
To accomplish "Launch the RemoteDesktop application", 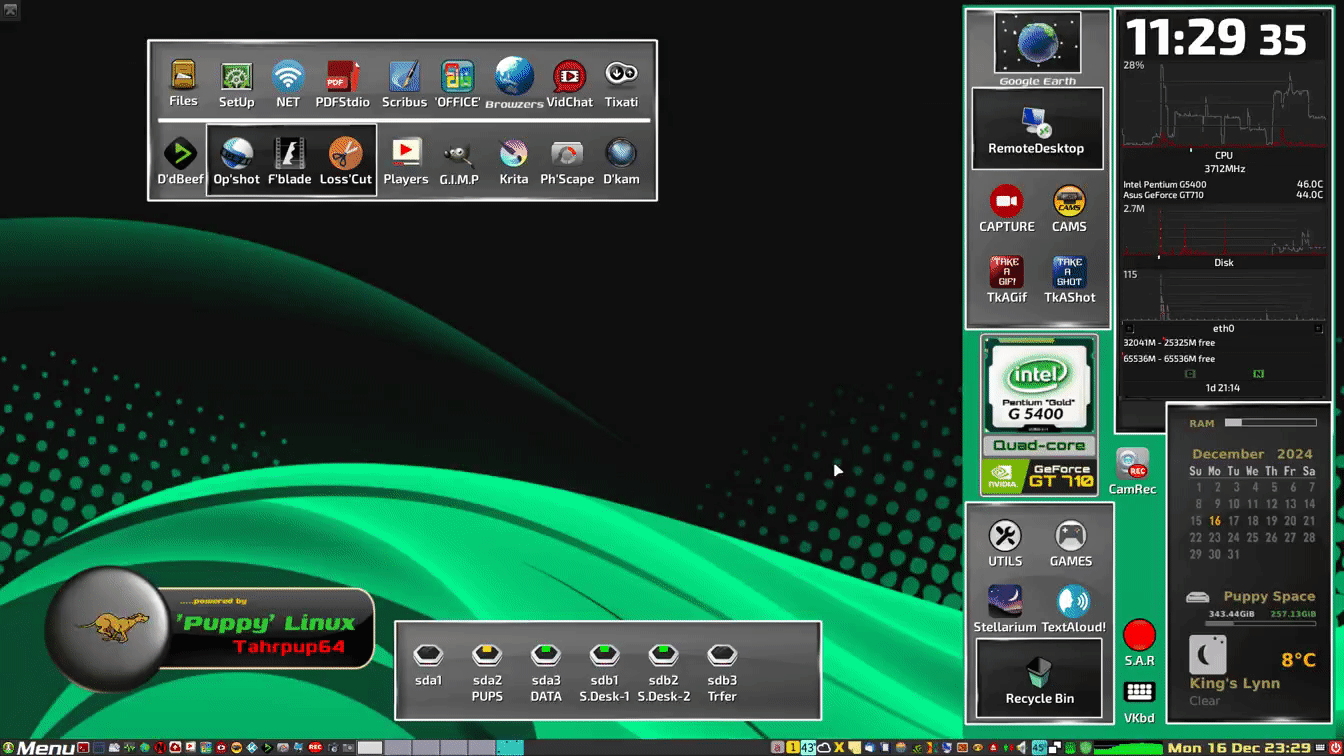I will coord(1037,129).
